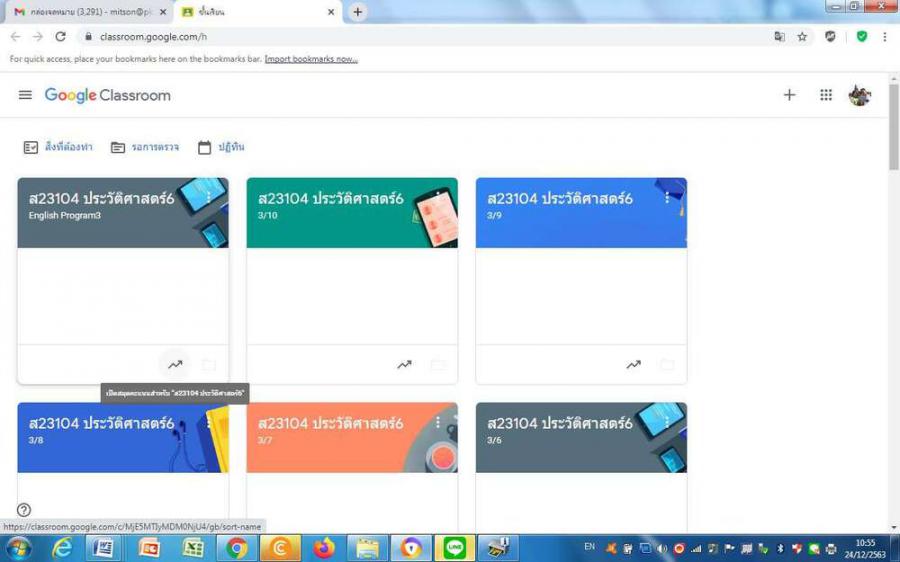Open Drive folder icon on English Program3 card
Viewport: 900px width, 562px height.
click(x=209, y=365)
